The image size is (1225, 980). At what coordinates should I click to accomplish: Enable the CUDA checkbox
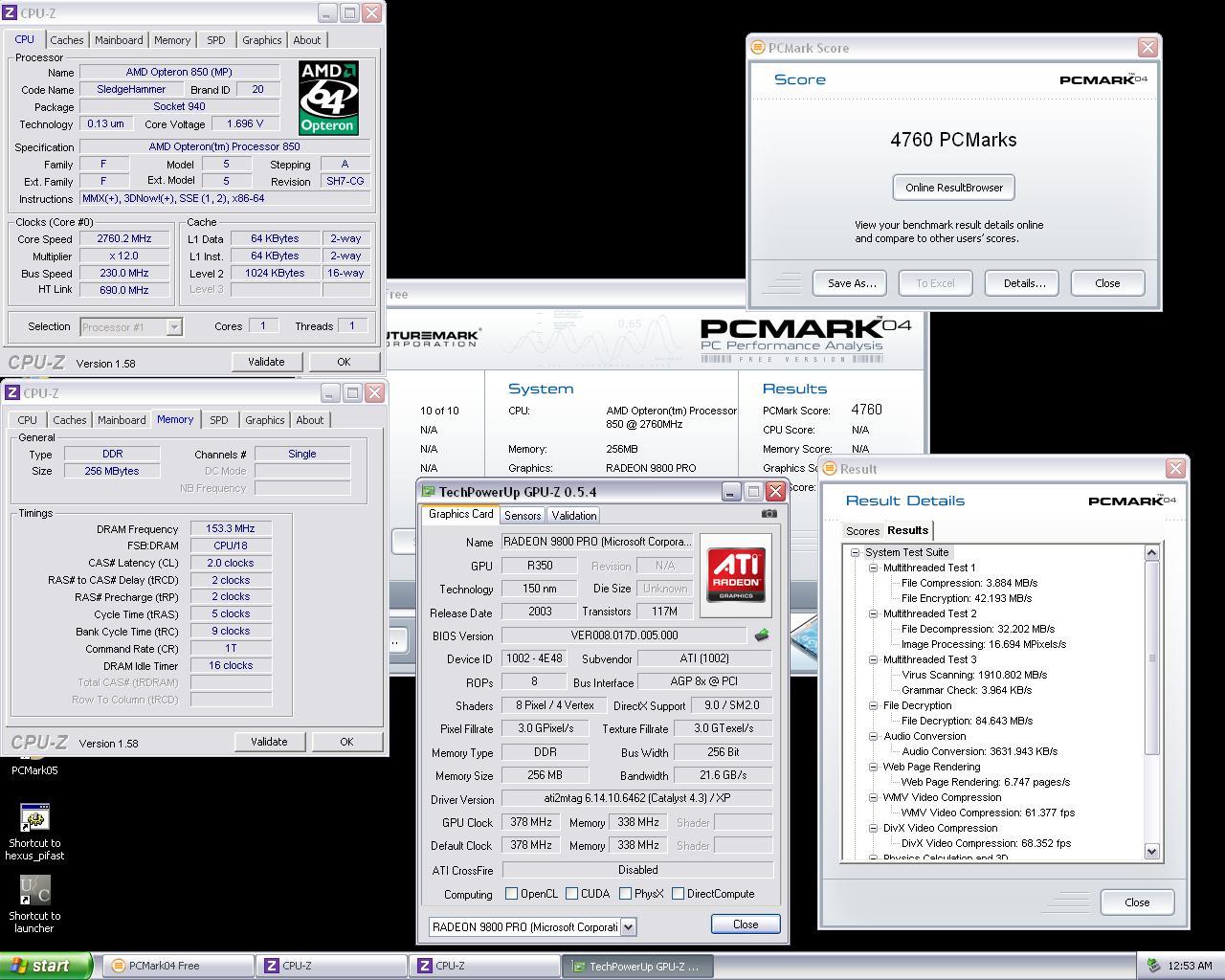(x=571, y=893)
